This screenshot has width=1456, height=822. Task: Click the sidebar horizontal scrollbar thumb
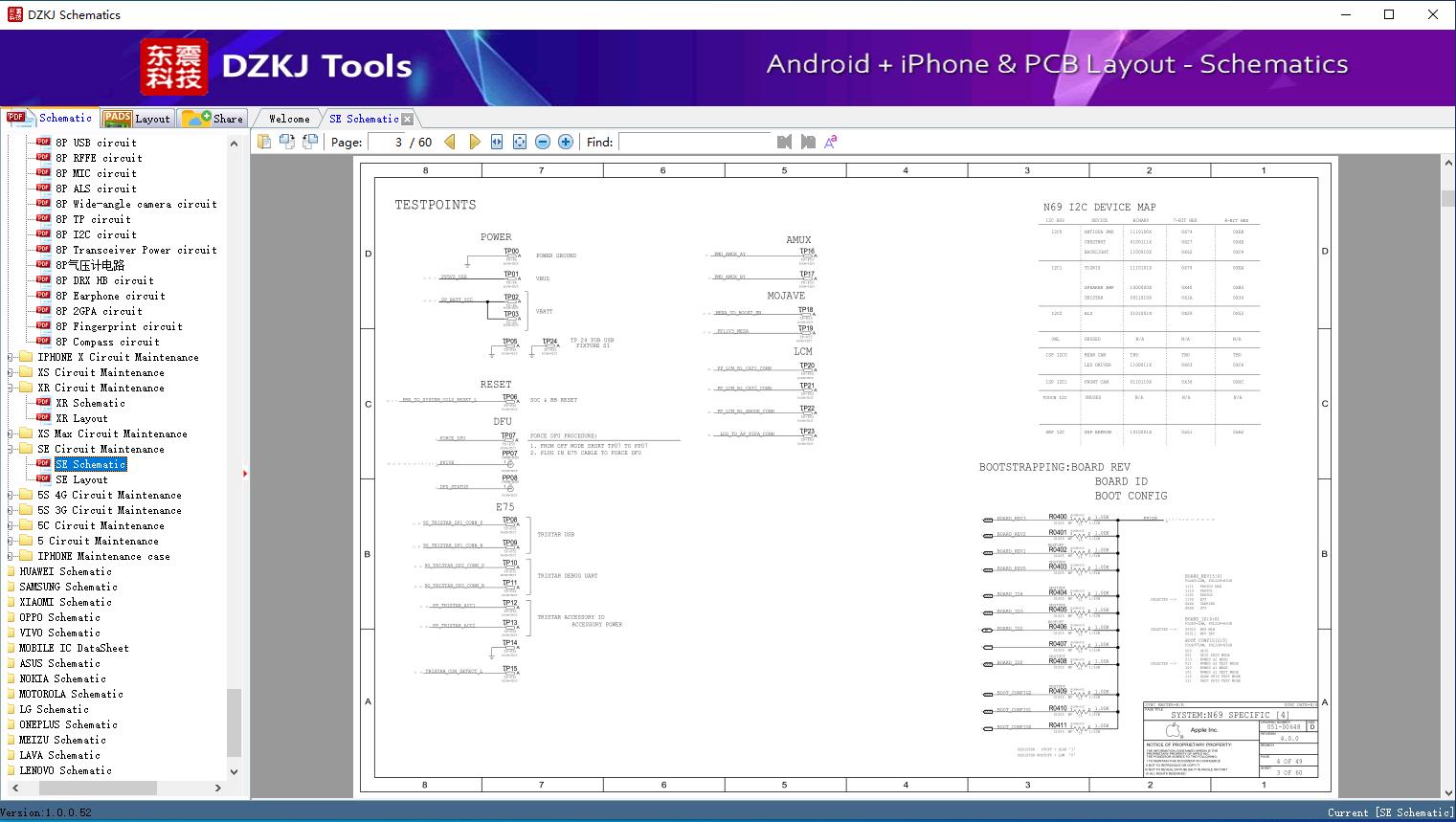click(98, 789)
